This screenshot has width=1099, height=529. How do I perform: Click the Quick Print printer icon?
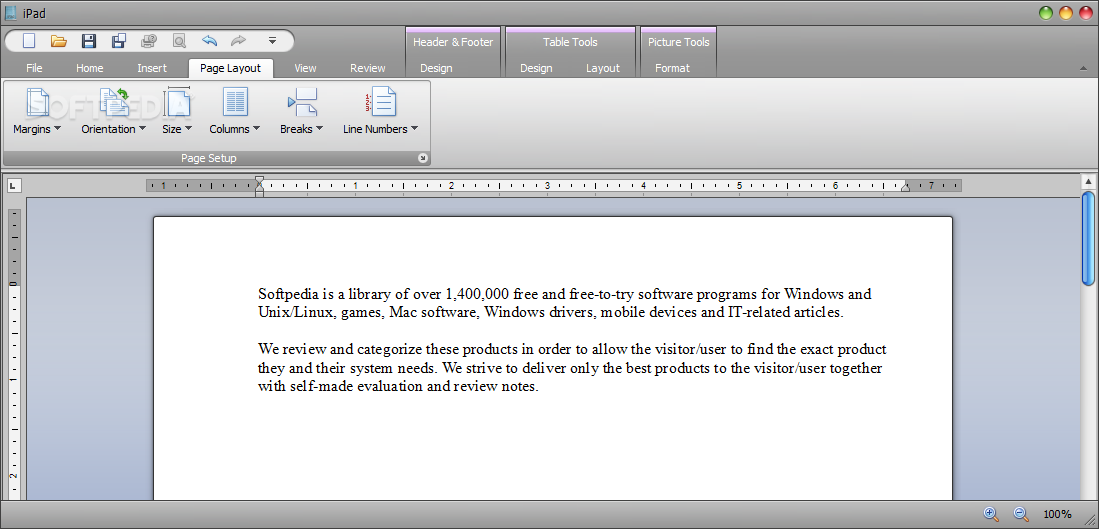coord(149,41)
